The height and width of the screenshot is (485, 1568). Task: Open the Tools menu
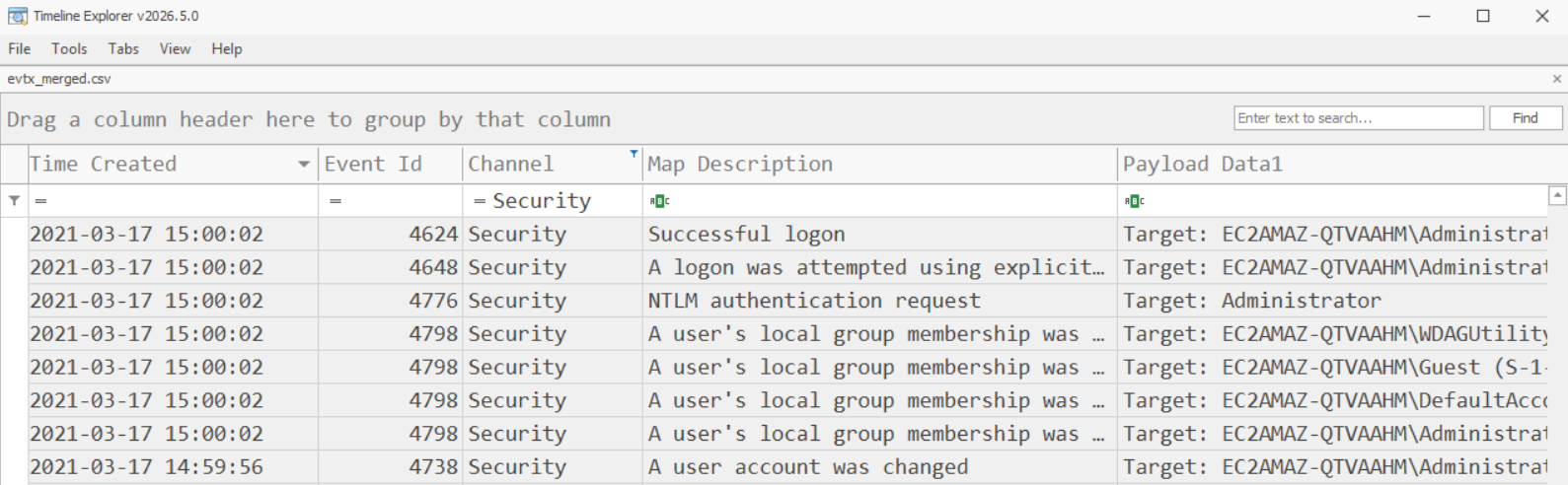pyautogui.click(x=69, y=48)
